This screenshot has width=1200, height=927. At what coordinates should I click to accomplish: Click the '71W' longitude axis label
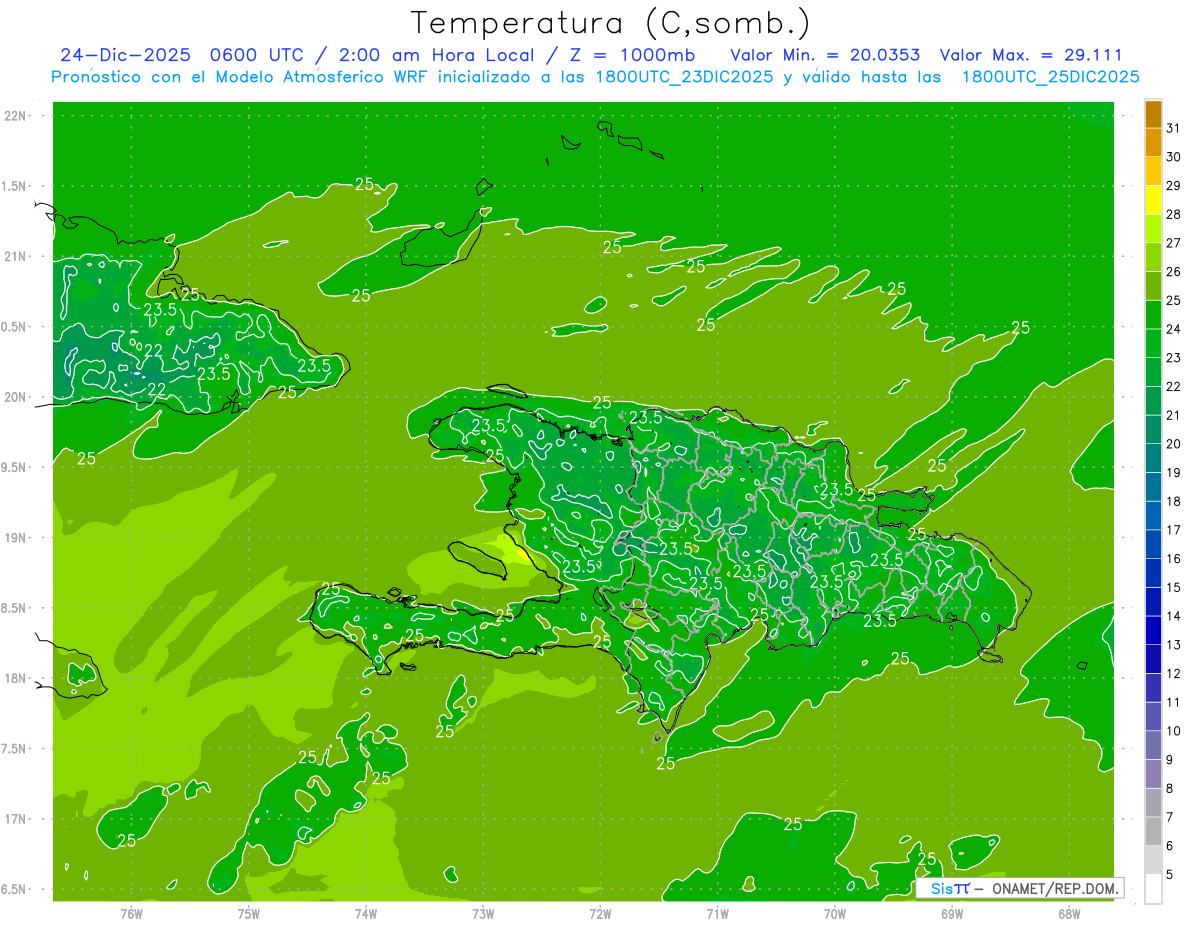(x=717, y=913)
